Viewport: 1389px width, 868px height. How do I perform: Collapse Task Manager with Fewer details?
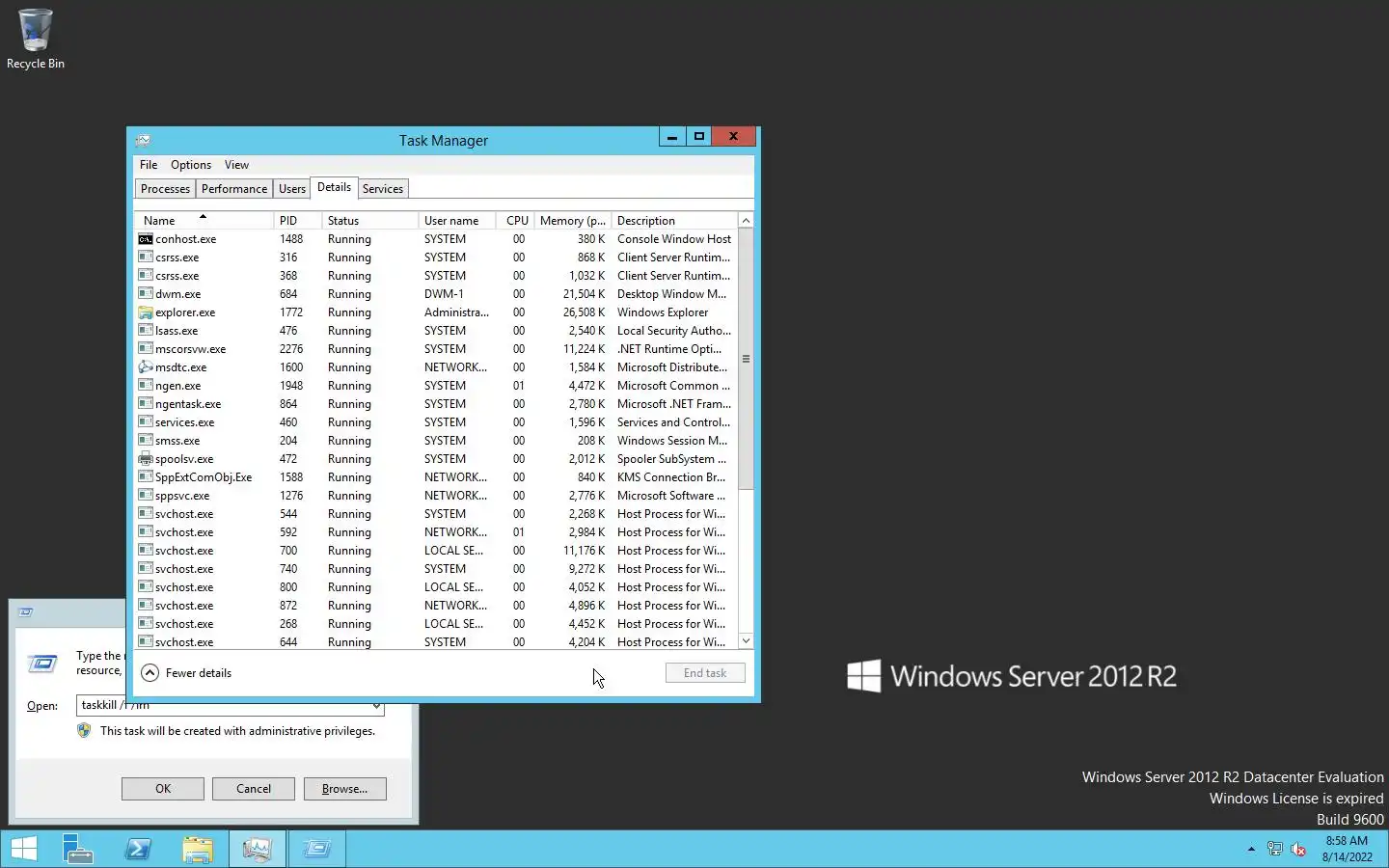(x=187, y=673)
